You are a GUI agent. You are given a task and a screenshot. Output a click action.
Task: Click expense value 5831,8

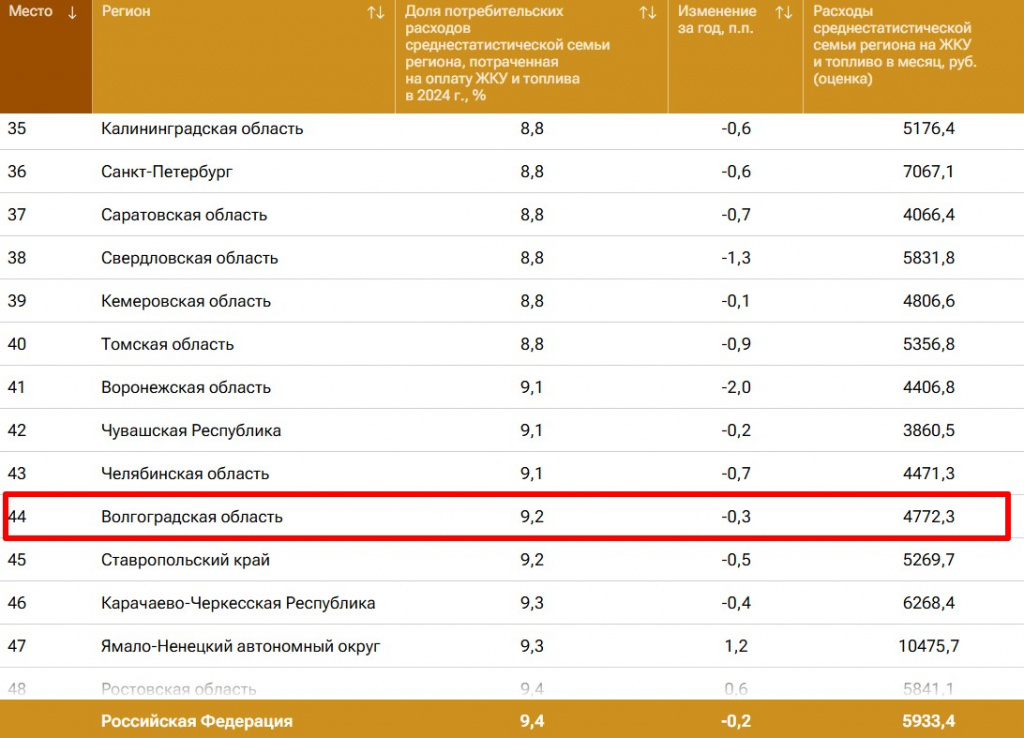tap(929, 258)
